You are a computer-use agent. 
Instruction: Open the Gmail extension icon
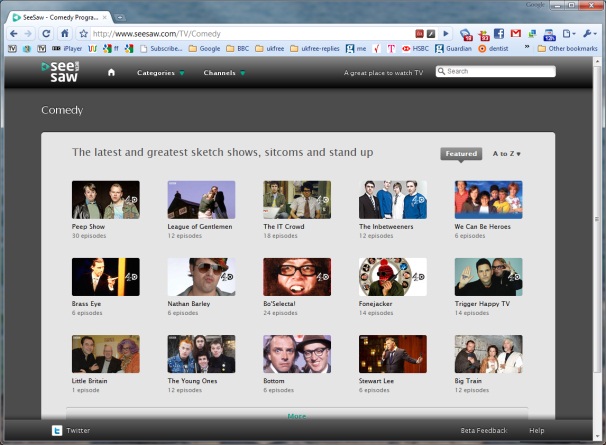[516, 34]
